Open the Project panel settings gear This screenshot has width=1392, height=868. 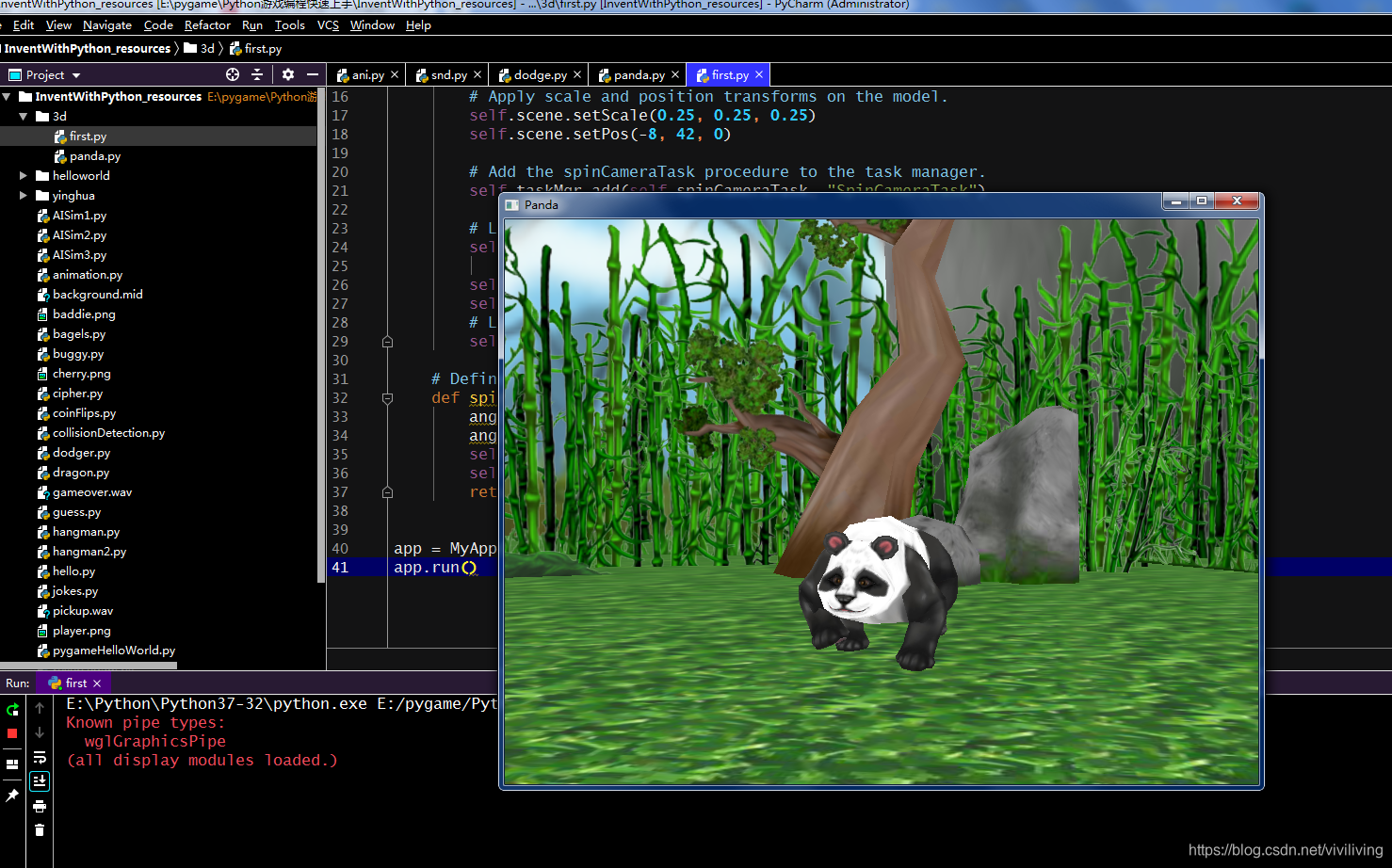(288, 74)
